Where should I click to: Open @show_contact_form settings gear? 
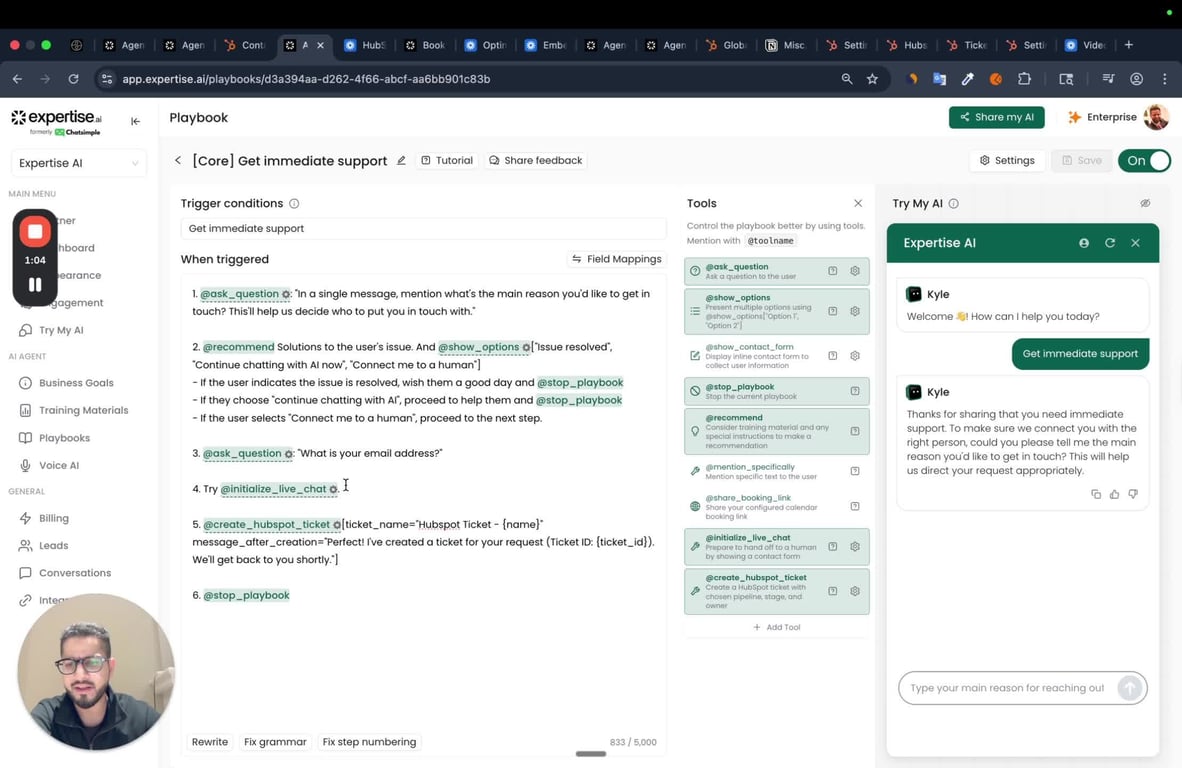(x=855, y=356)
